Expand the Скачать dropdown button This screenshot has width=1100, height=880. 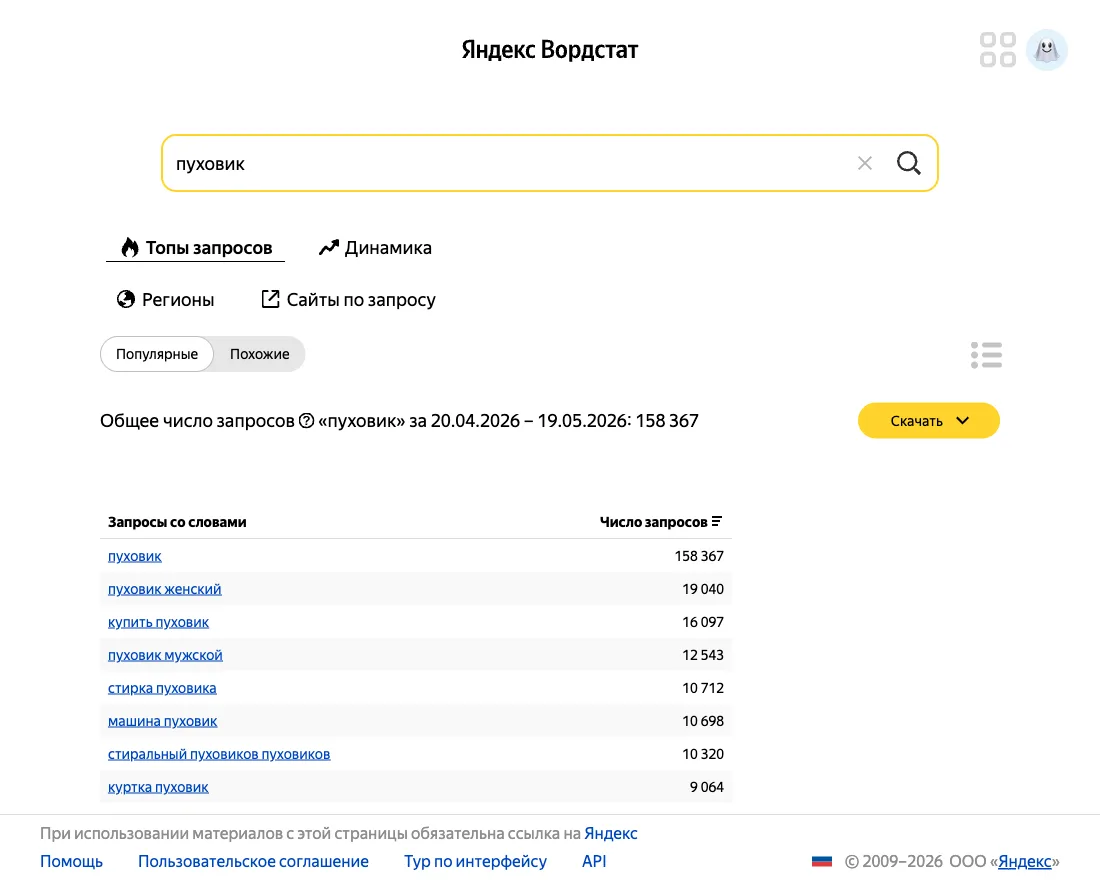928,420
